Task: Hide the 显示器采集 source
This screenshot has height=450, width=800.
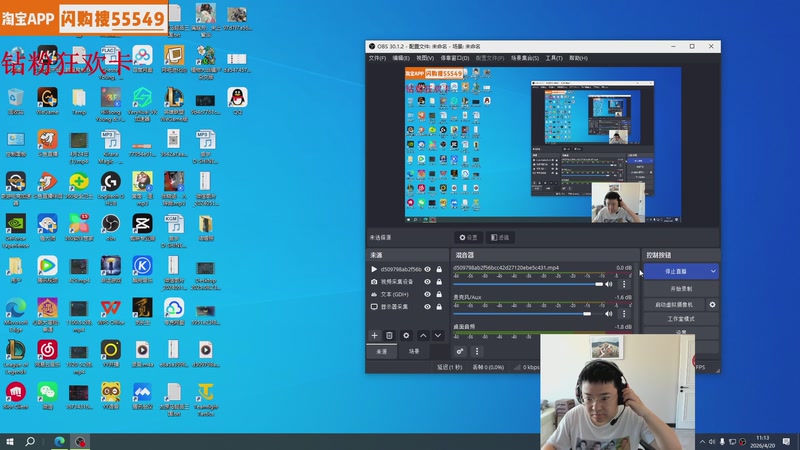Action: (427, 307)
